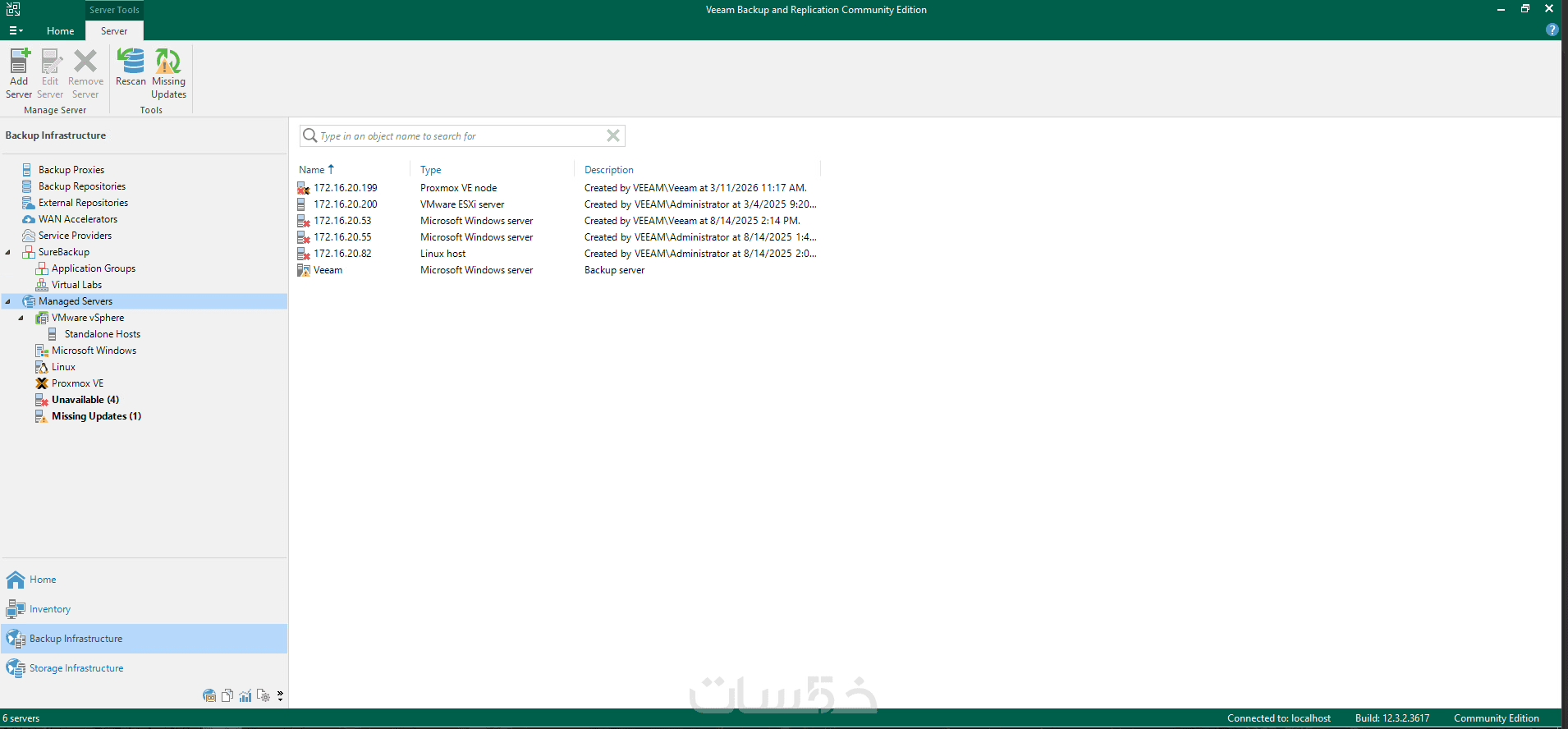
Task: Run Rescan from the Tools group
Action: pyautogui.click(x=131, y=67)
